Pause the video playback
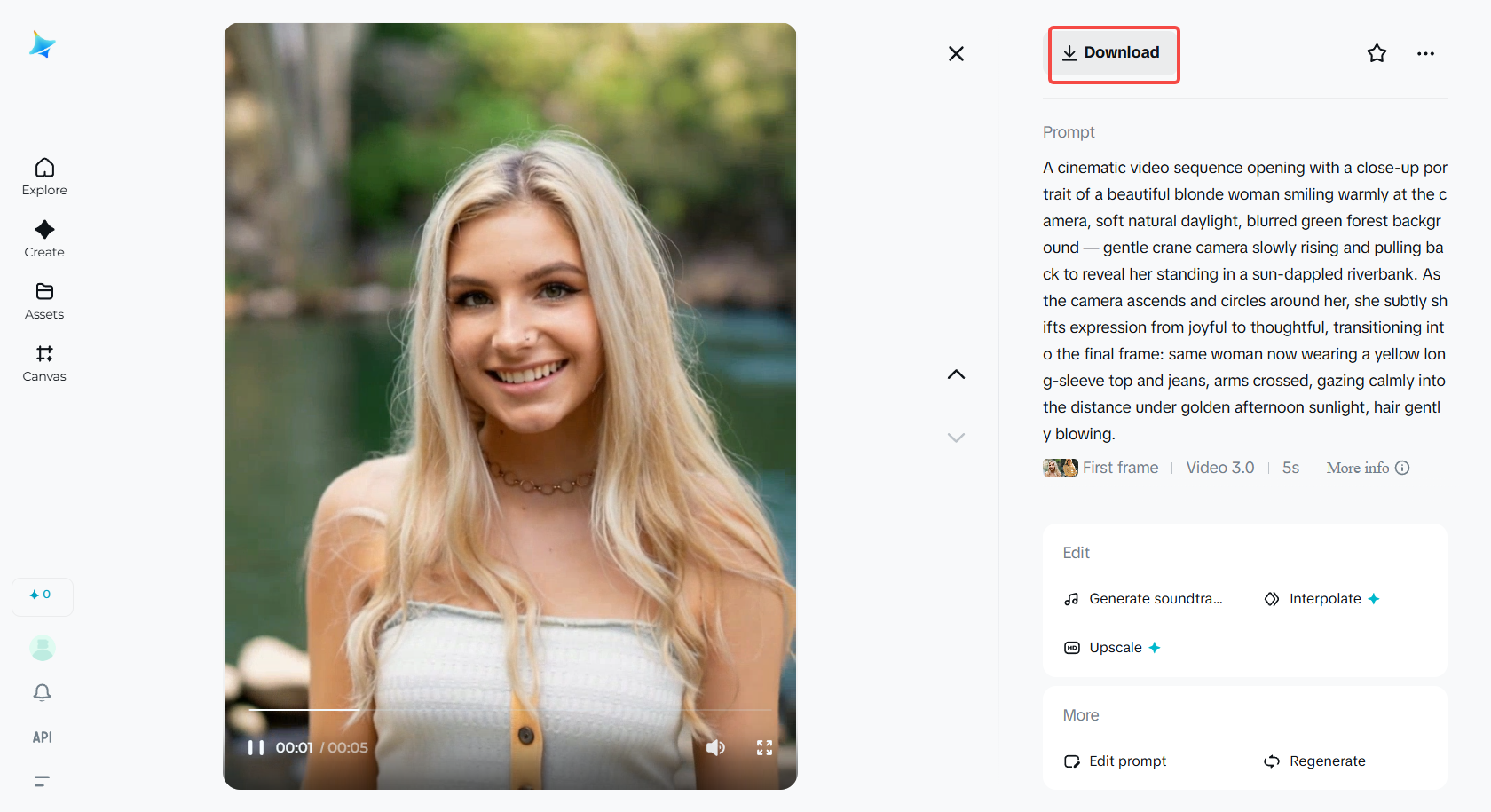The image size is (1491, 812). pyautogui.click(x=256, y=747)
